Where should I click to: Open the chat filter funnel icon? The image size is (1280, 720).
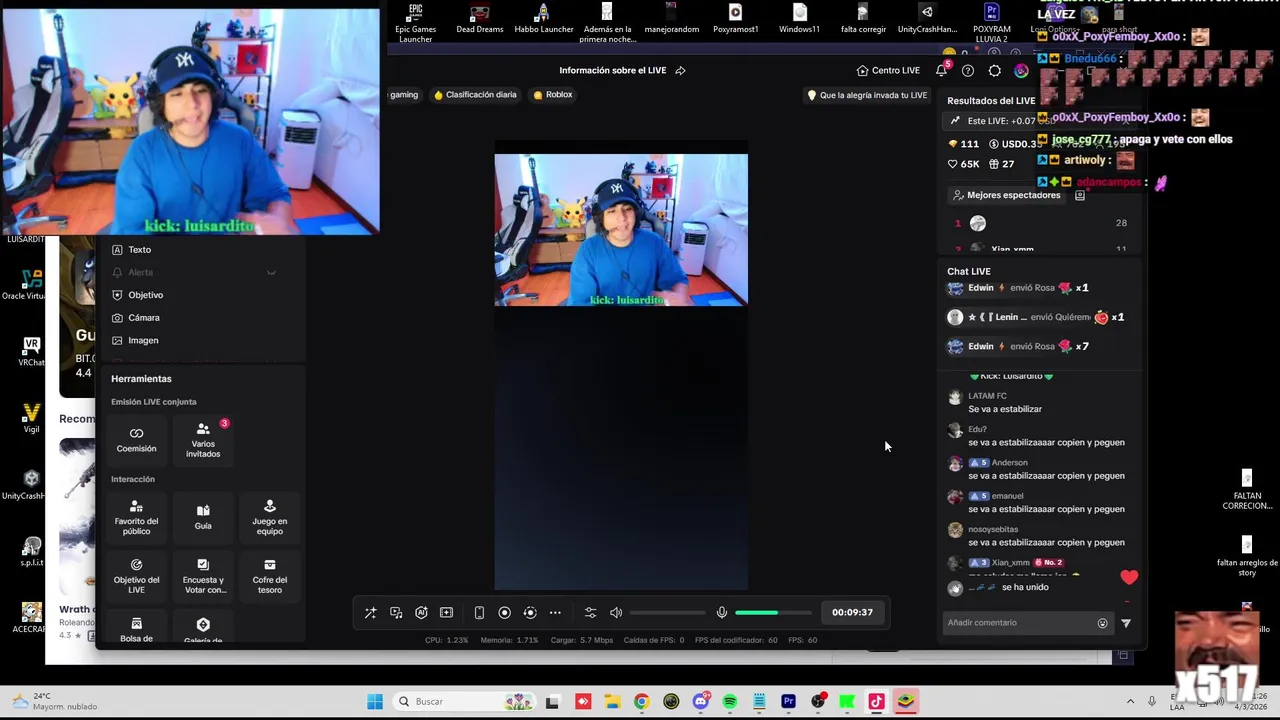point(1126,623)
